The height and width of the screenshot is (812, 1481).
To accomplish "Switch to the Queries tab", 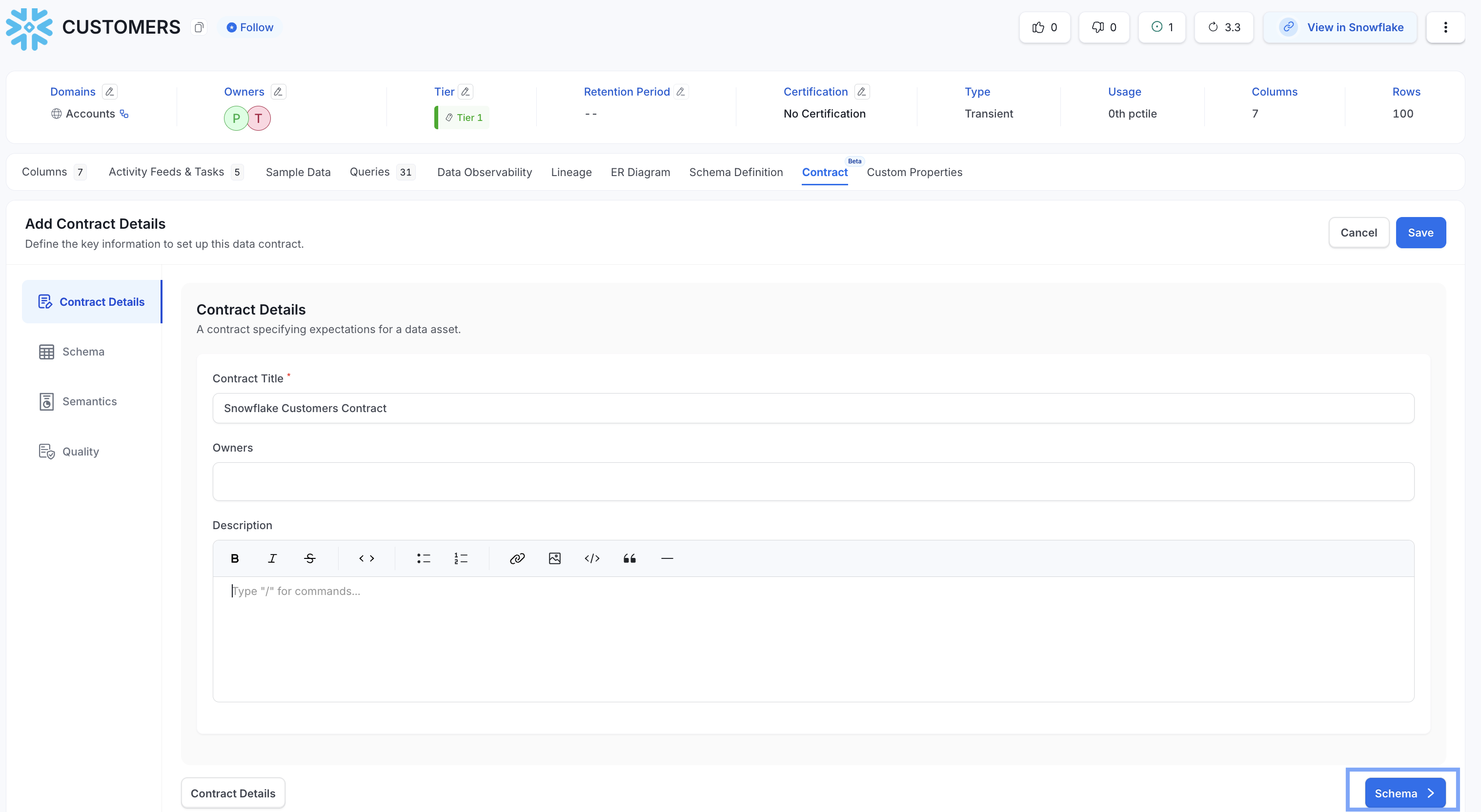I will [382, 172].
